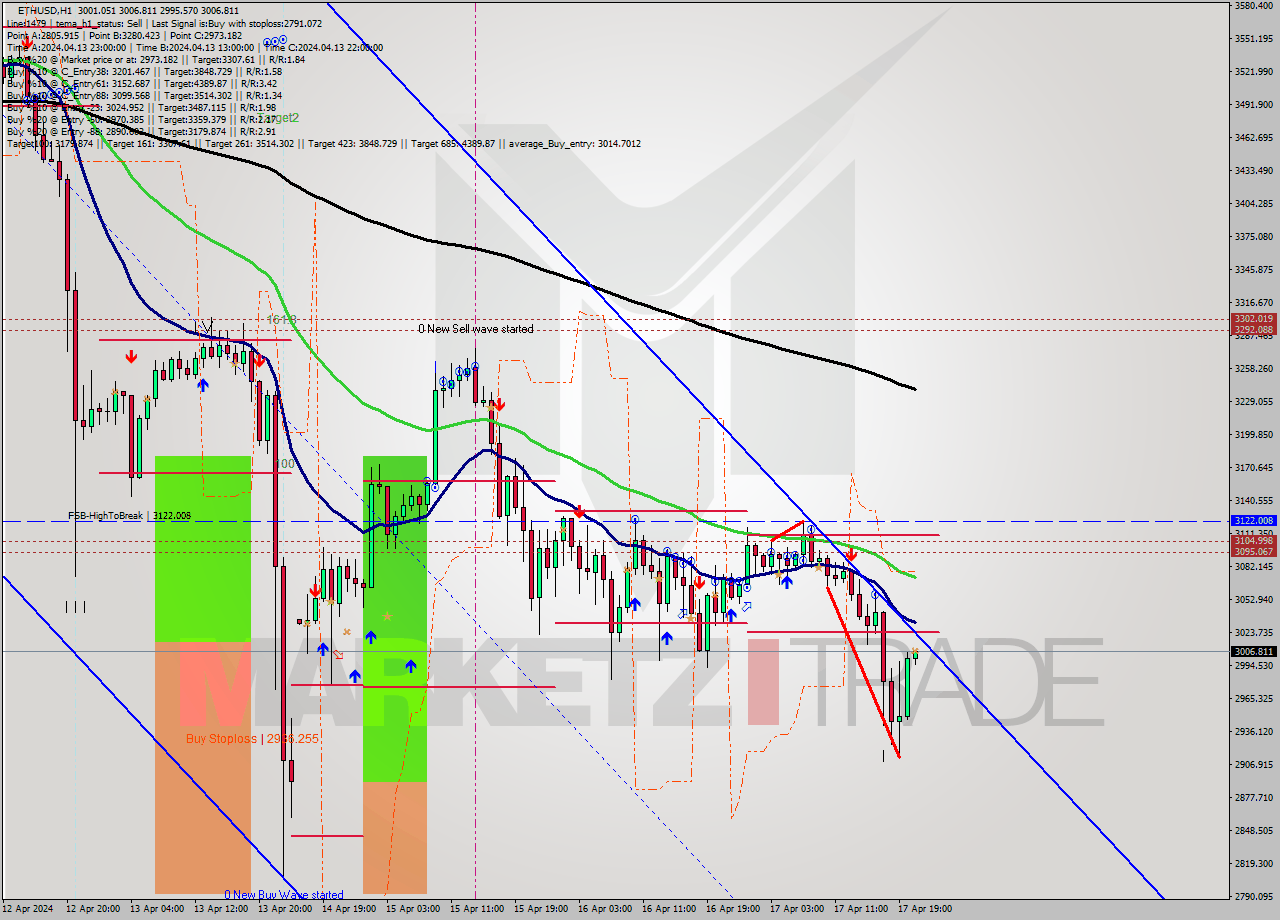
Task: Select the '0 New Sell wave started' label
Action: 476,329
